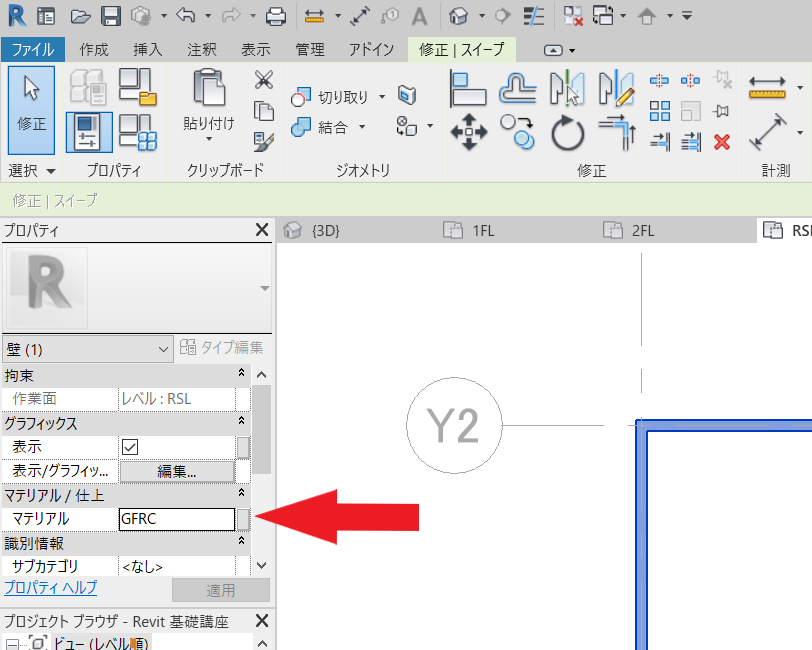
Task: Click the Close Hidden Windows icon
Action: coord(573,17)
